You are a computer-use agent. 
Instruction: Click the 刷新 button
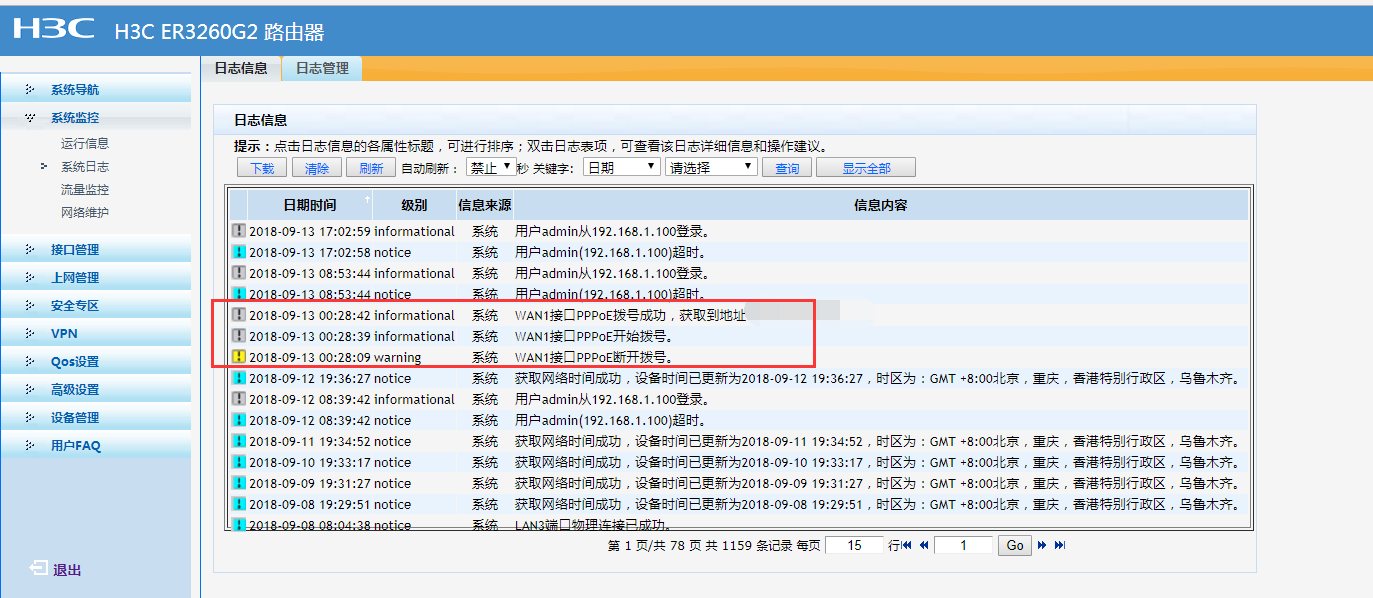(x=371, y=168)
